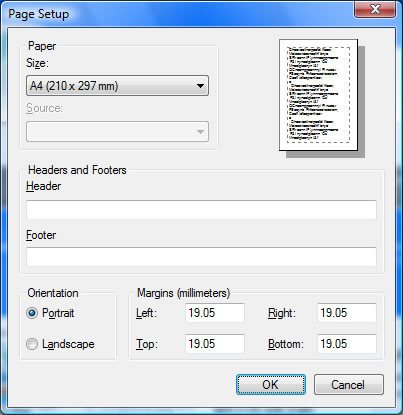The height and width of the screenshot is (415, 403).
Task: Confirm settings with the OK button
Action: pyautogui.click(x=271, y=385)
